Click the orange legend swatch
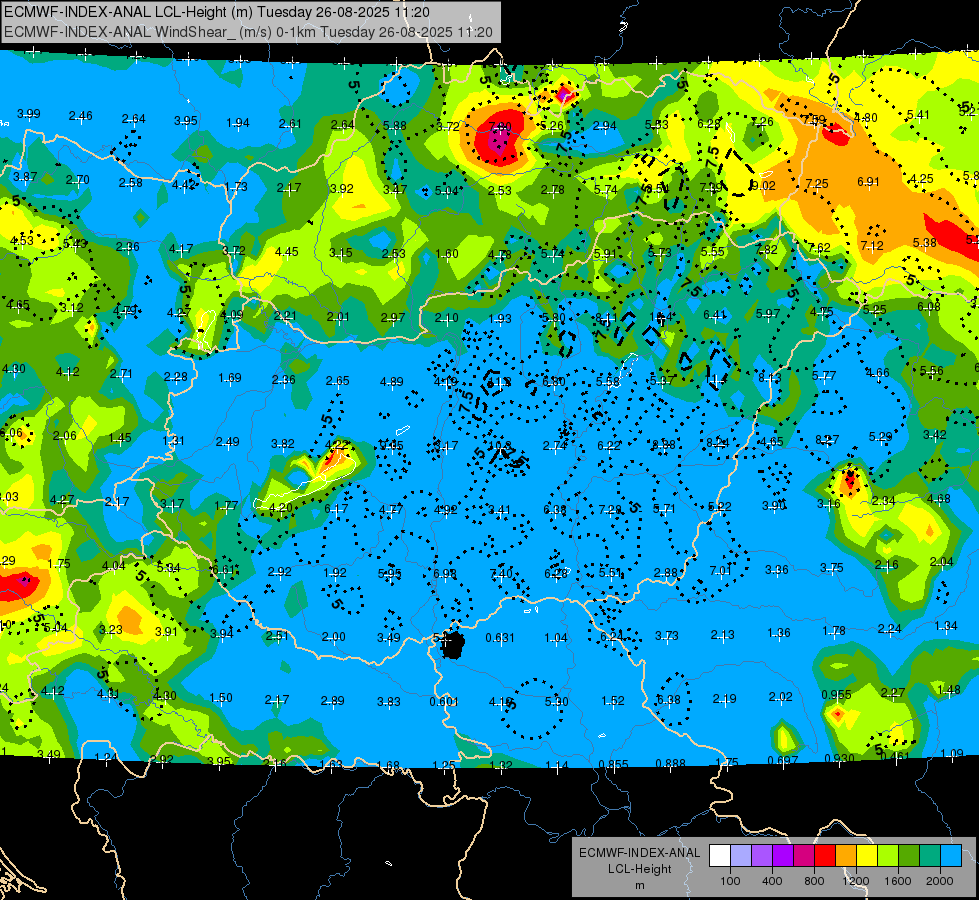979x900 pixels. (846, 855)
